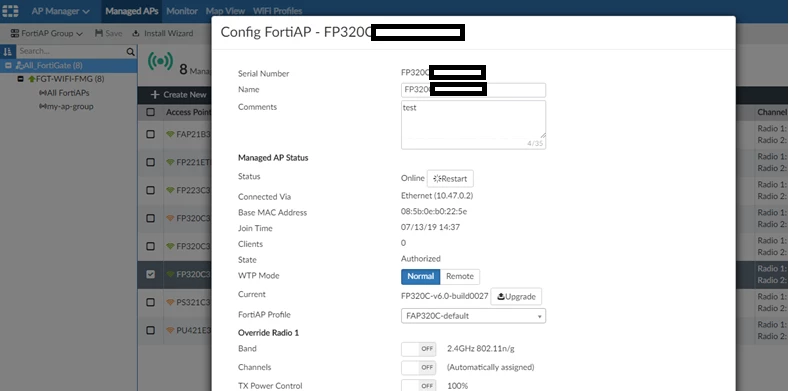Click the green wifi icon of FAP21B3 row
The width and height of the screenshot is (789, 391).
170,134
